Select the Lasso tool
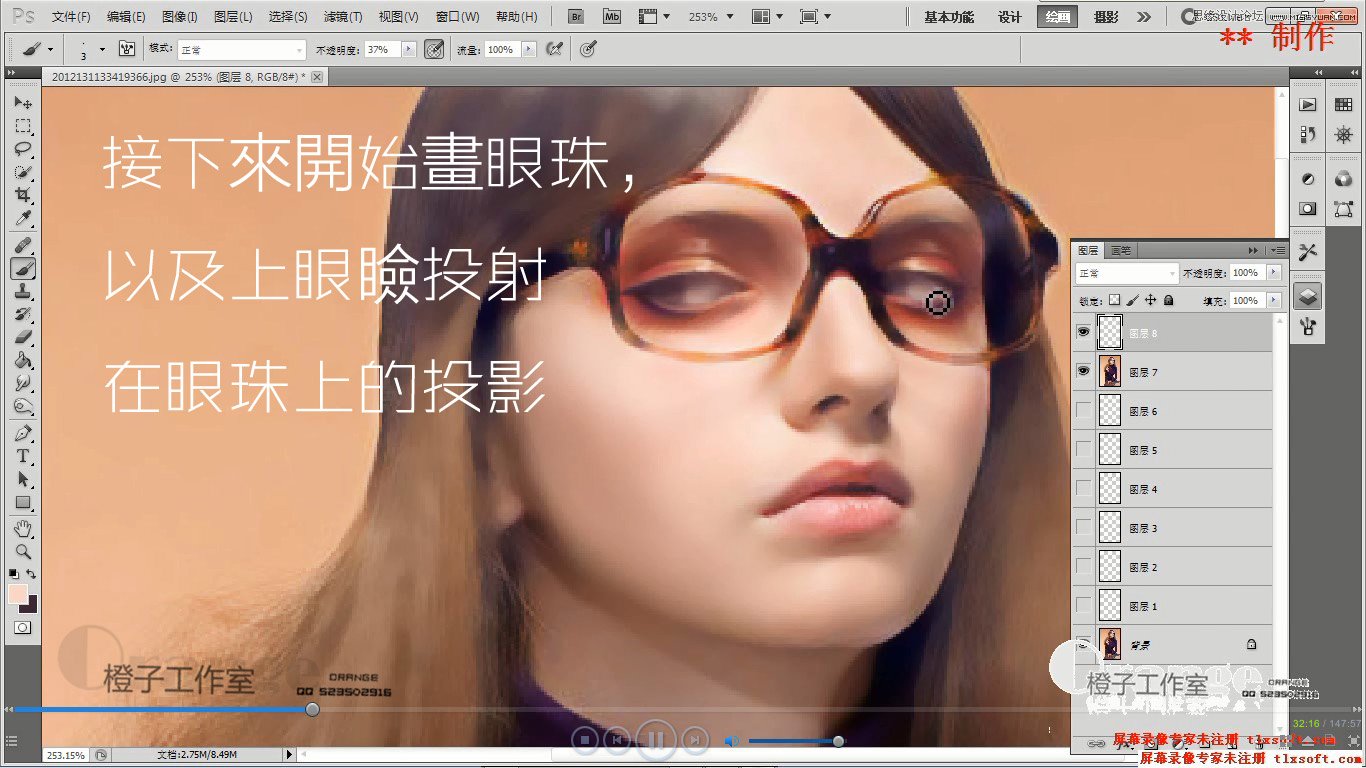This screenshot has height=768, width=1366. click(23, 149)
